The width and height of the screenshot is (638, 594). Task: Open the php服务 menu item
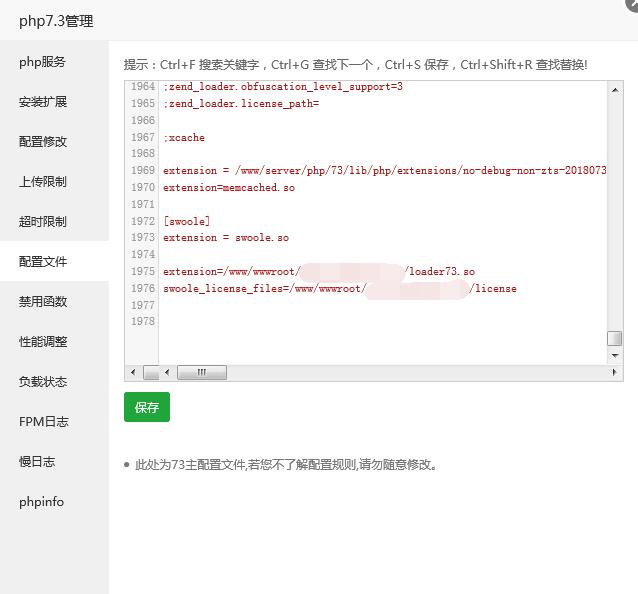point(42,62)
